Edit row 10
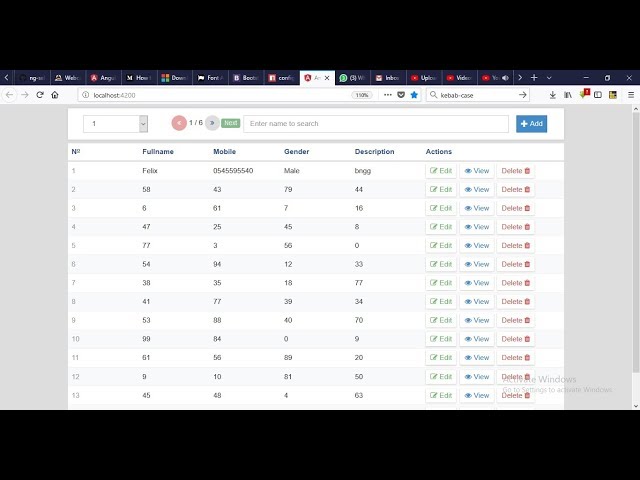The height and width of the screenshot is (480, 640). click(x=441, y=339)
